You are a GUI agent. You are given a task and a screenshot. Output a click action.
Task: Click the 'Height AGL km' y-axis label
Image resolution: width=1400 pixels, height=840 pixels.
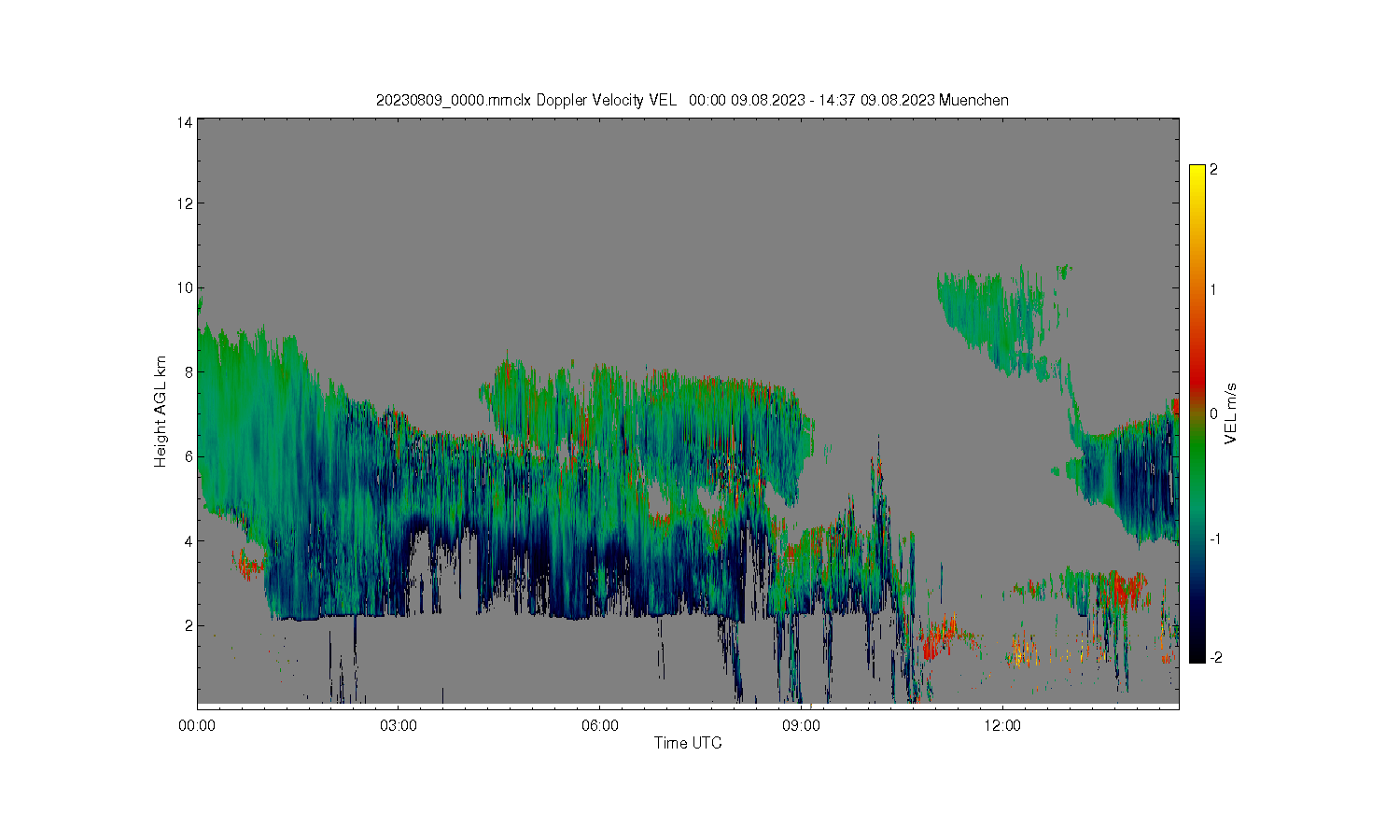[161, 412]
